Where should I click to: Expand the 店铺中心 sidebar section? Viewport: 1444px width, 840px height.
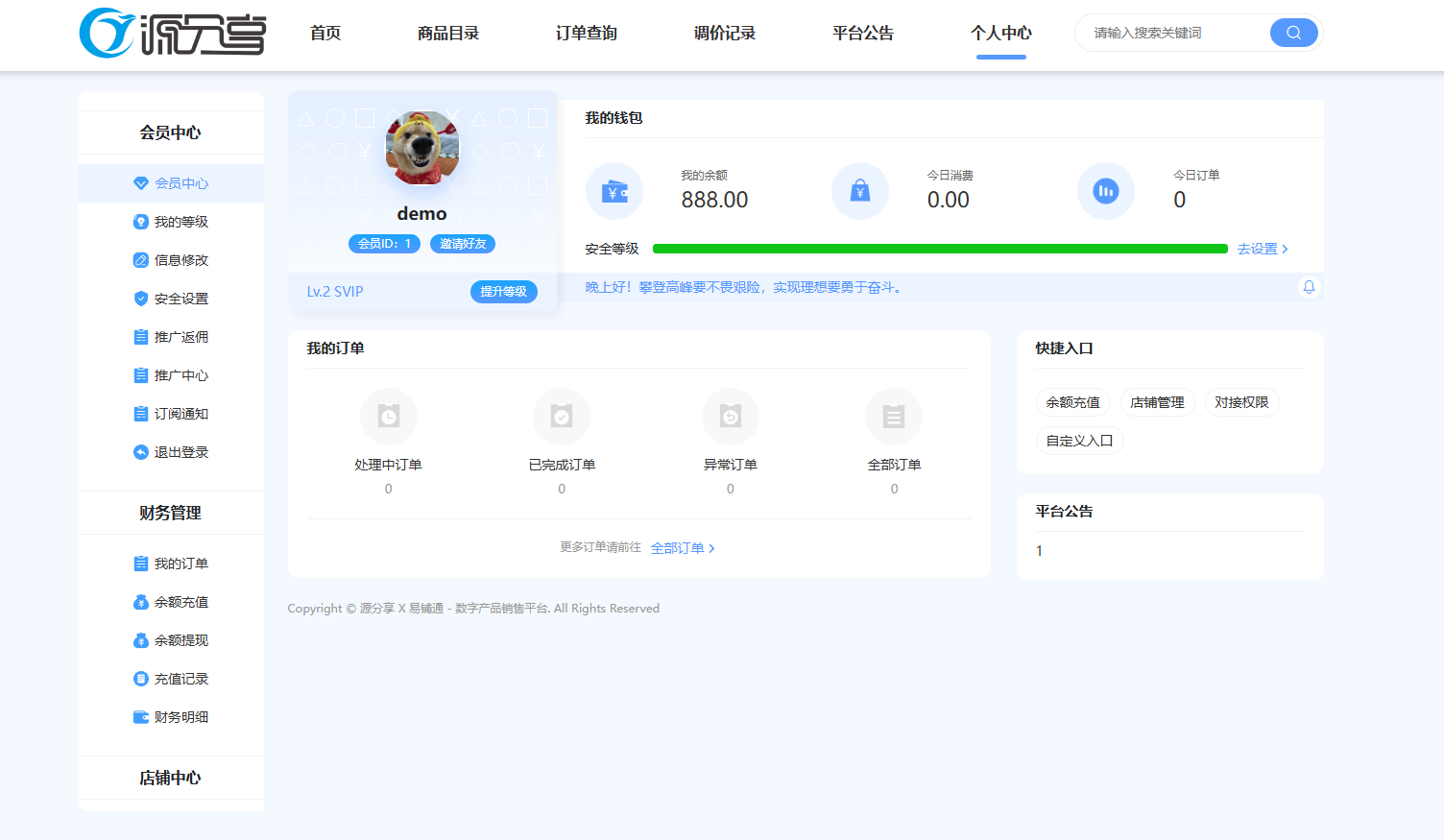[171, 778]
